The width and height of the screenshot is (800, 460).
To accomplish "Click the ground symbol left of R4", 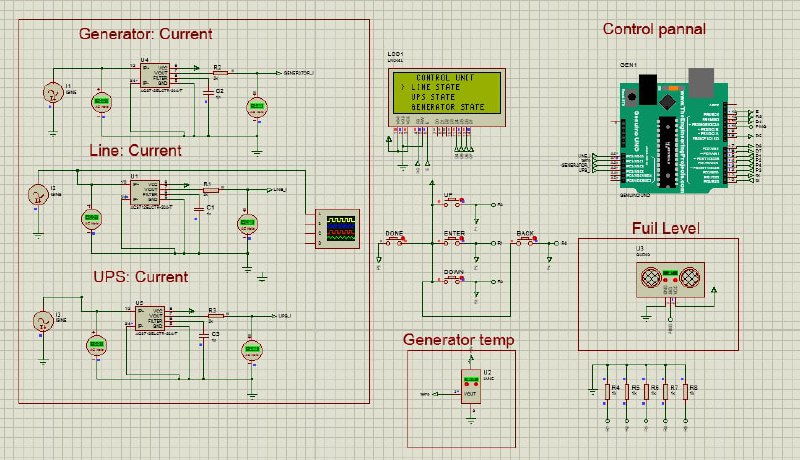I will [592, 392].
